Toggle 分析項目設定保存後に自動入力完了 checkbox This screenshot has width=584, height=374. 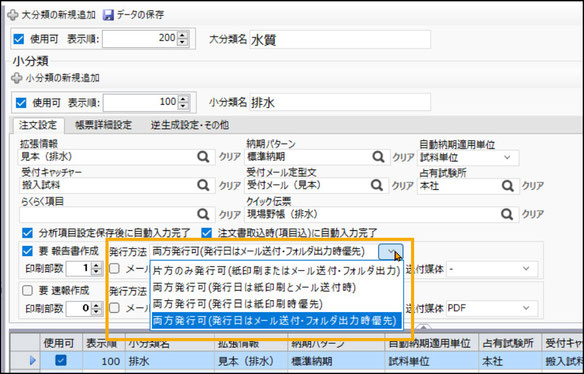point(28,234)
